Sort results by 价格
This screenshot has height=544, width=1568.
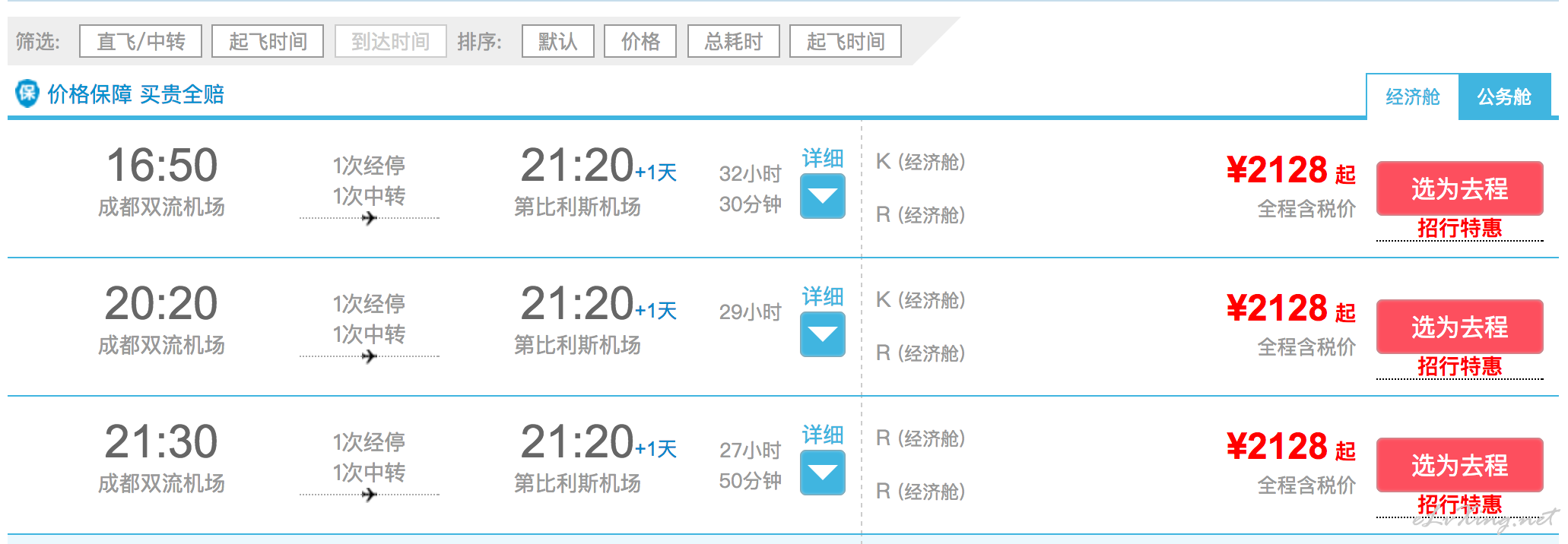tap(640, 41)
